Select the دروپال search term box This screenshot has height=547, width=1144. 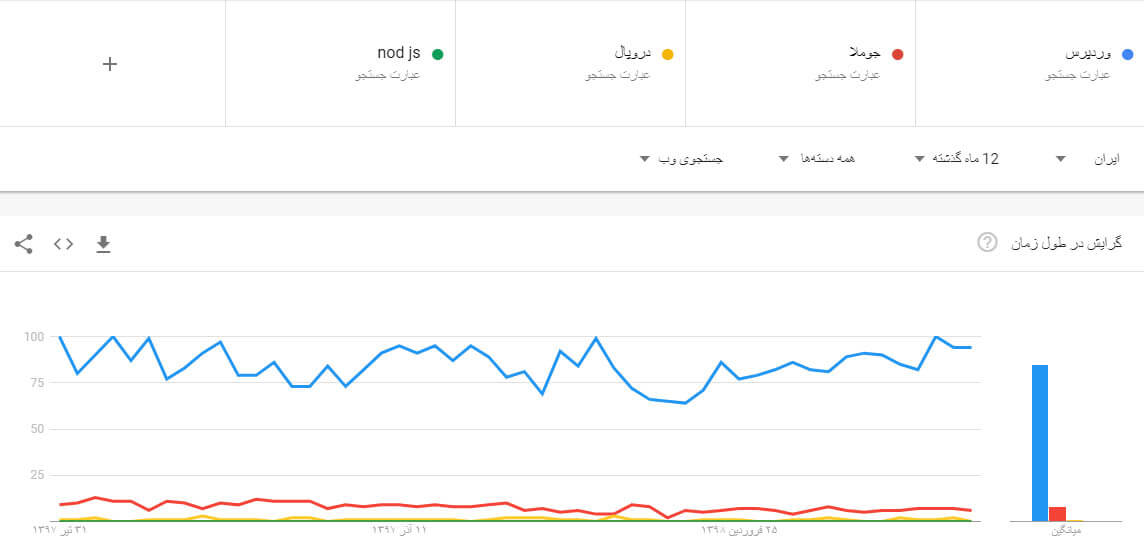[x=571, y=63]
